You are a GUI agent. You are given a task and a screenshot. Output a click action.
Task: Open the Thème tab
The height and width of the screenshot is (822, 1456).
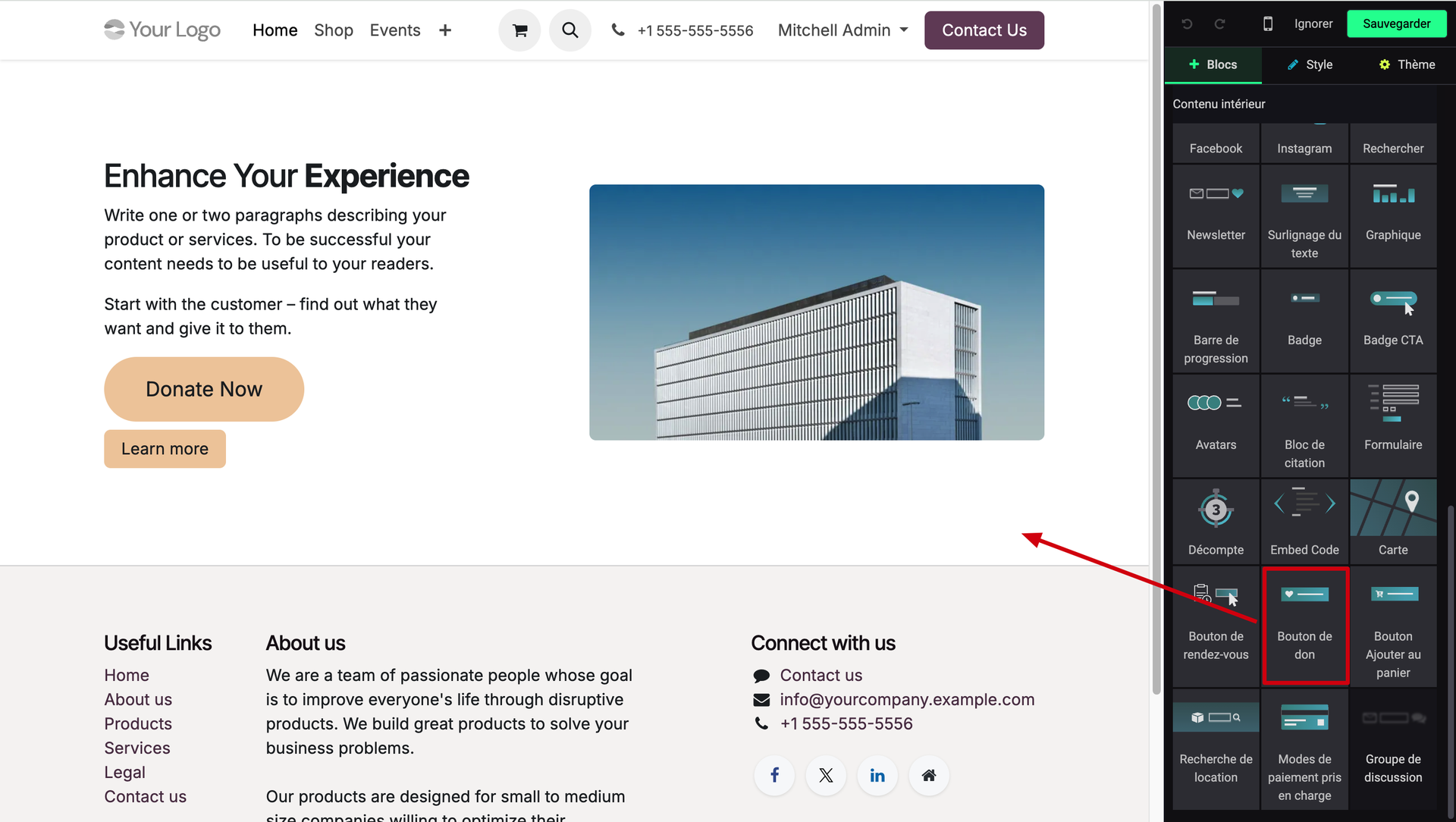(1407, 64)
